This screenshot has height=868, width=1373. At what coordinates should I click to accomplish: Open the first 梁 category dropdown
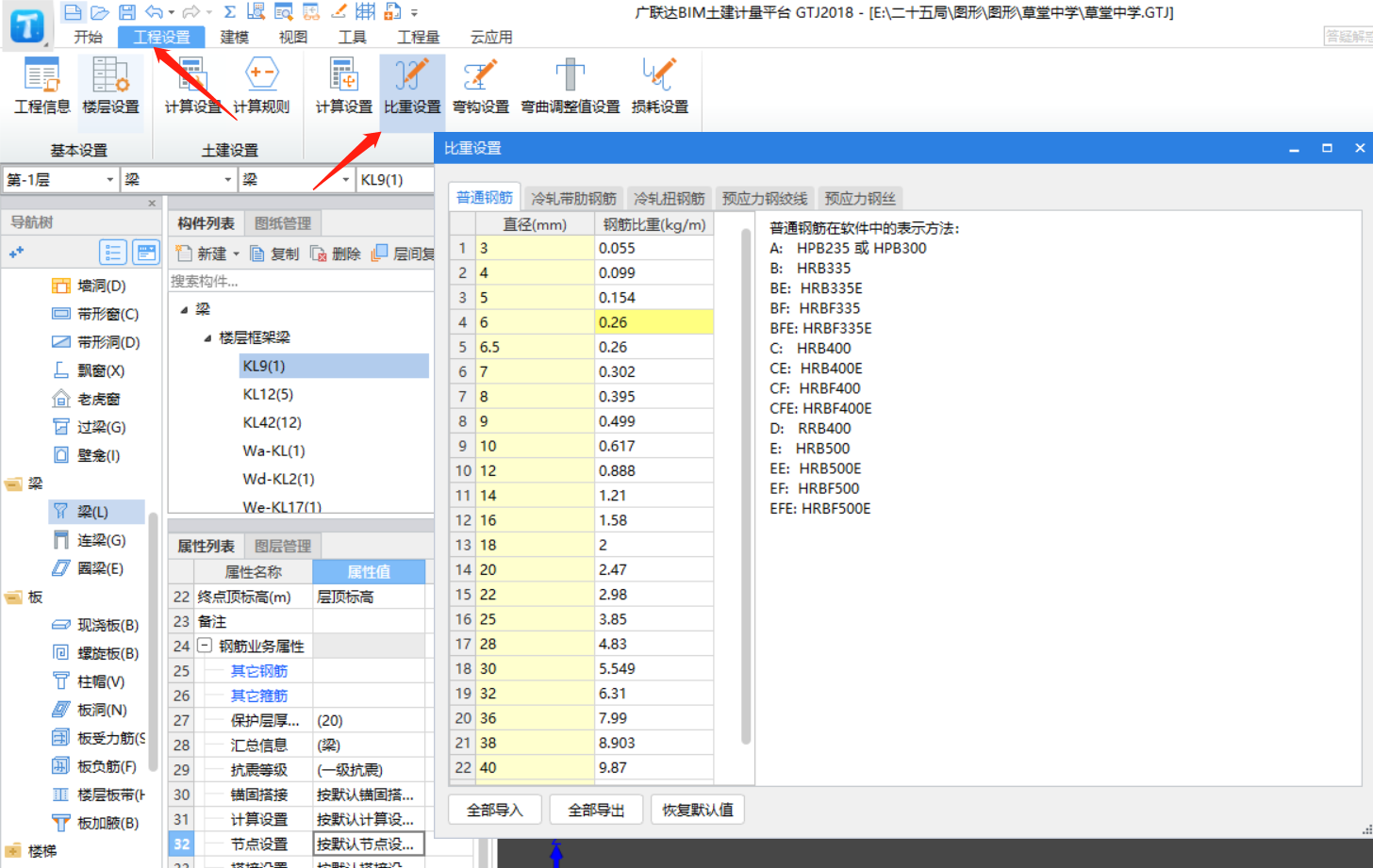coord(227,179)
